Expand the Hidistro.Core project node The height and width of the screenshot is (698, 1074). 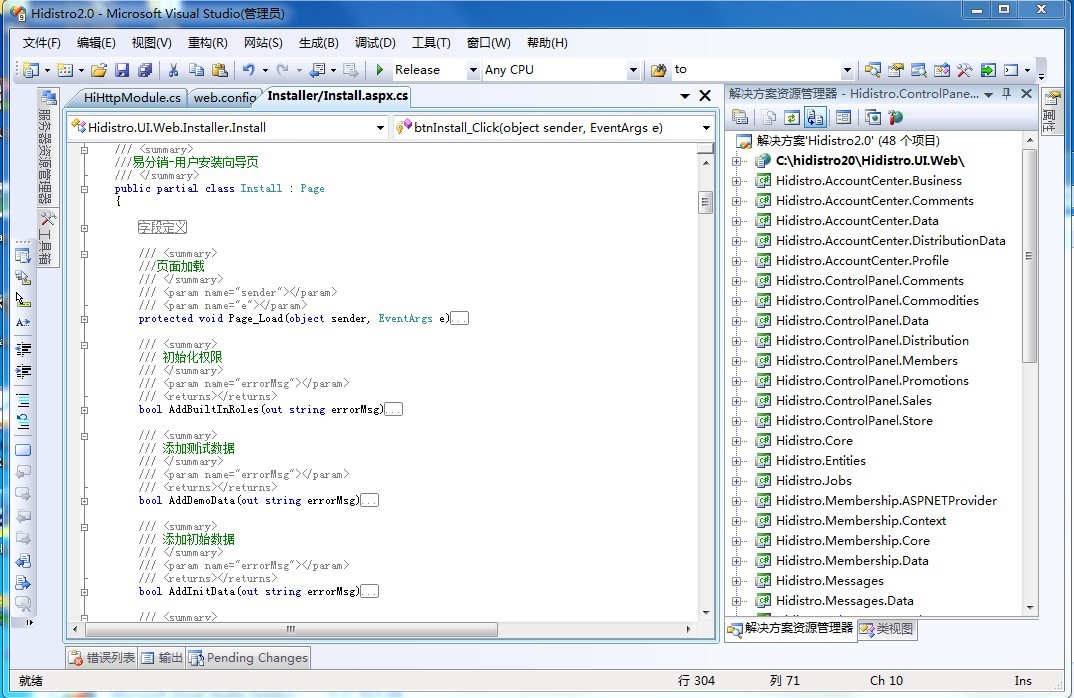[x=736, y=441]
